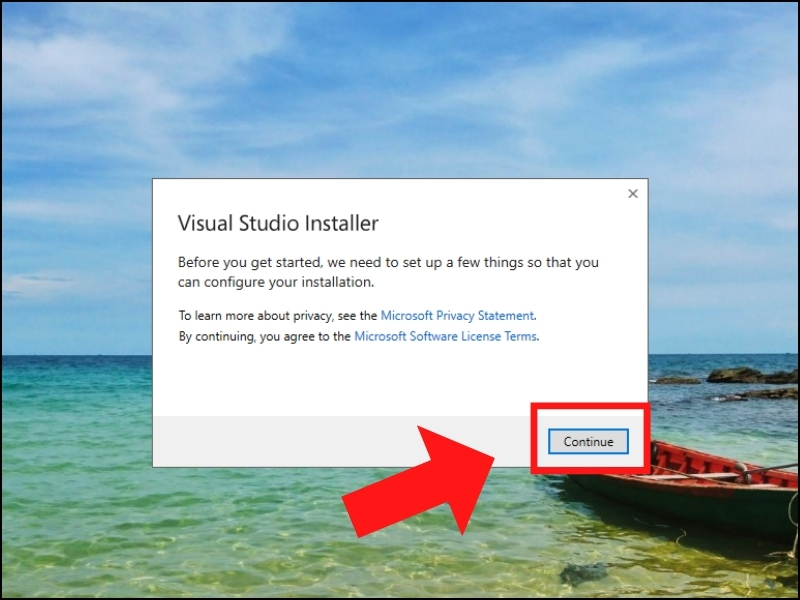
Task: Click the dark submerged rock near the bottom
Action: coord(583,573)
